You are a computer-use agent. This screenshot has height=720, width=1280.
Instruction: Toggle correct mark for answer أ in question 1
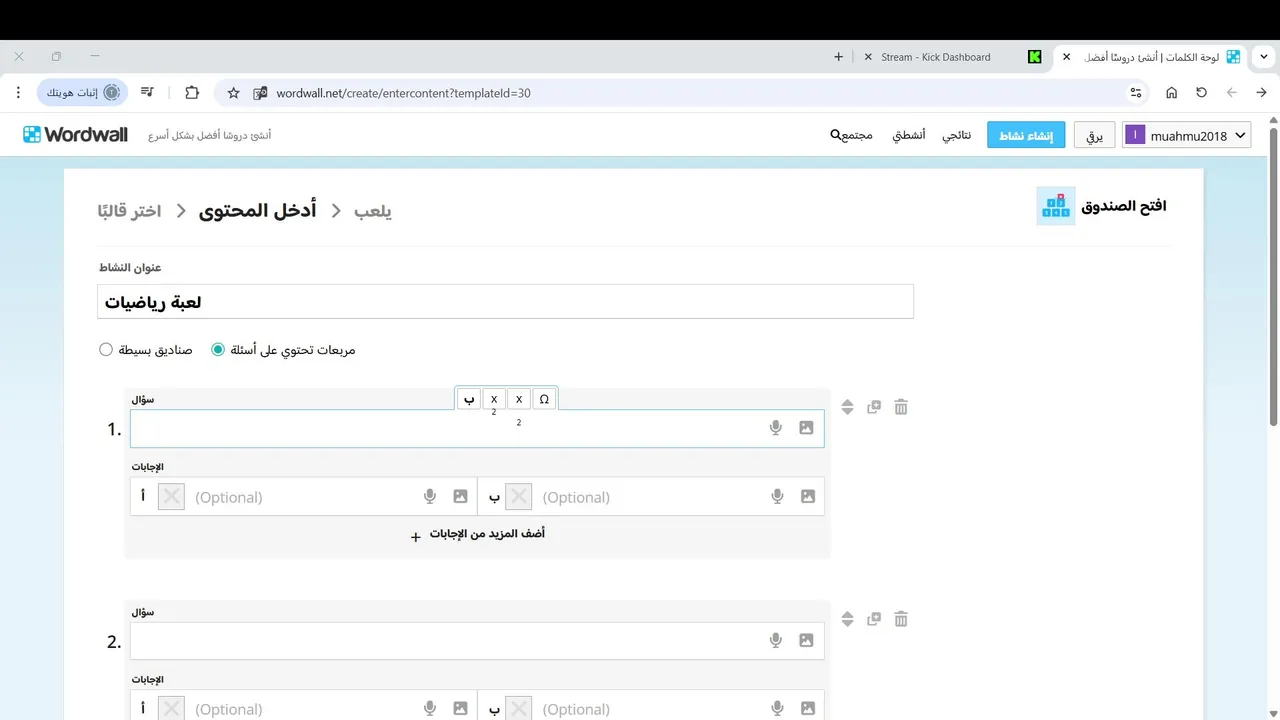[x=172, y=496]
